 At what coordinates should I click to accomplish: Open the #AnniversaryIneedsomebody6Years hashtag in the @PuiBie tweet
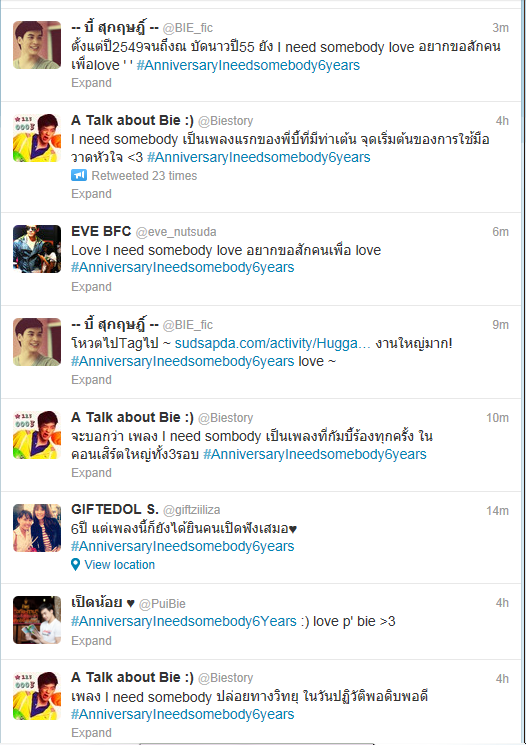183,621
